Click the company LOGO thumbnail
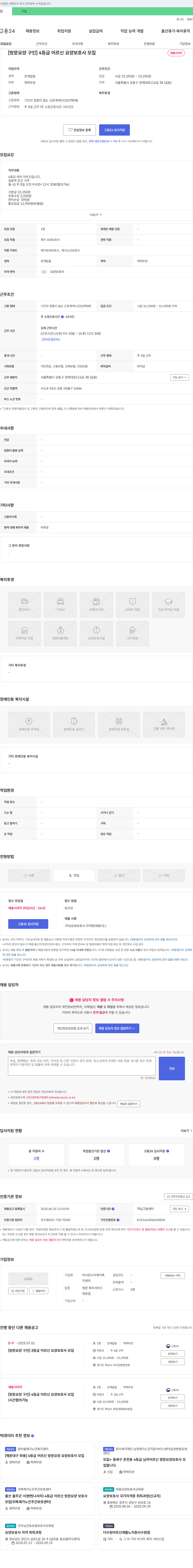Image resolution: width=193 pixels, height=1568 pixels. click(28, 1279)
